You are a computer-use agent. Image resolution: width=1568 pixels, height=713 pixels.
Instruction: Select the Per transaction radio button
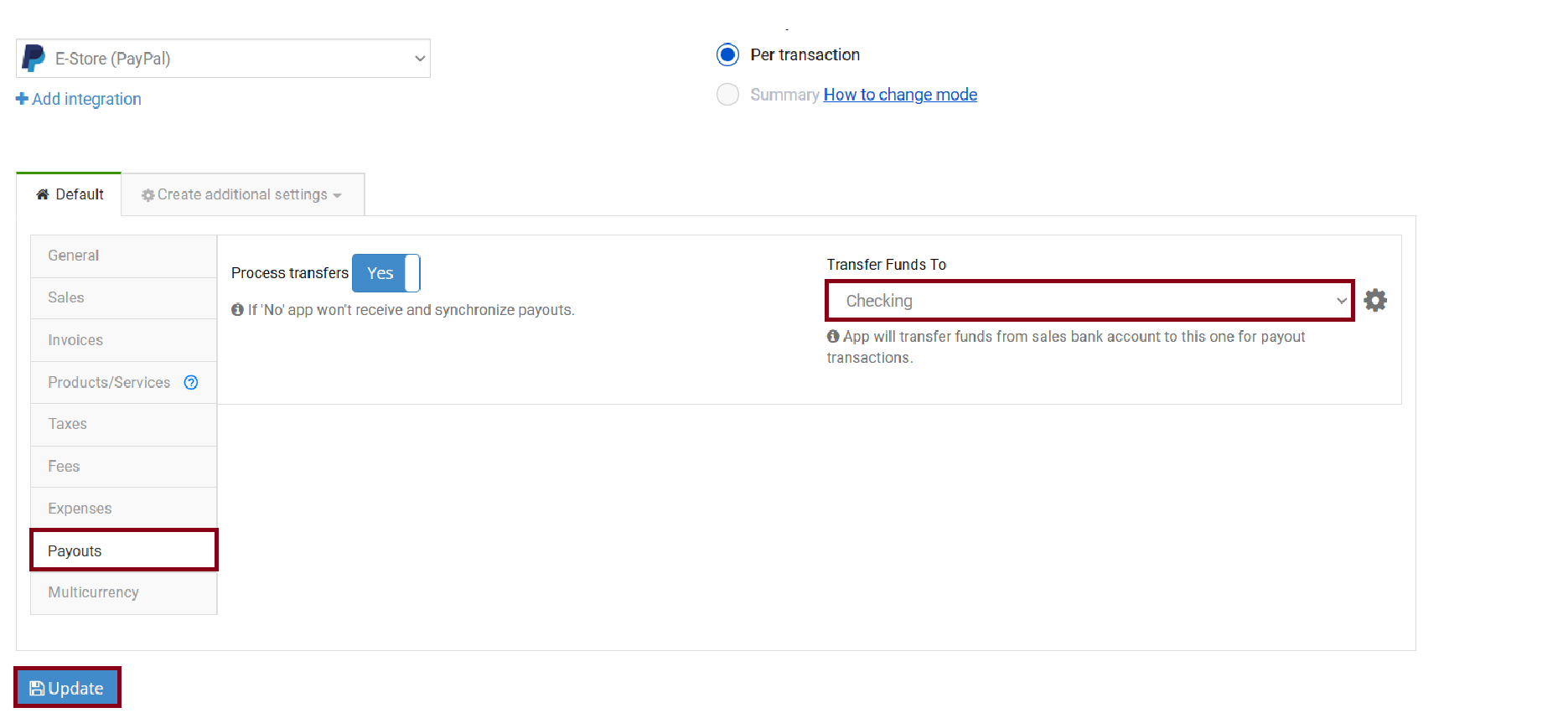coord(727,54)
